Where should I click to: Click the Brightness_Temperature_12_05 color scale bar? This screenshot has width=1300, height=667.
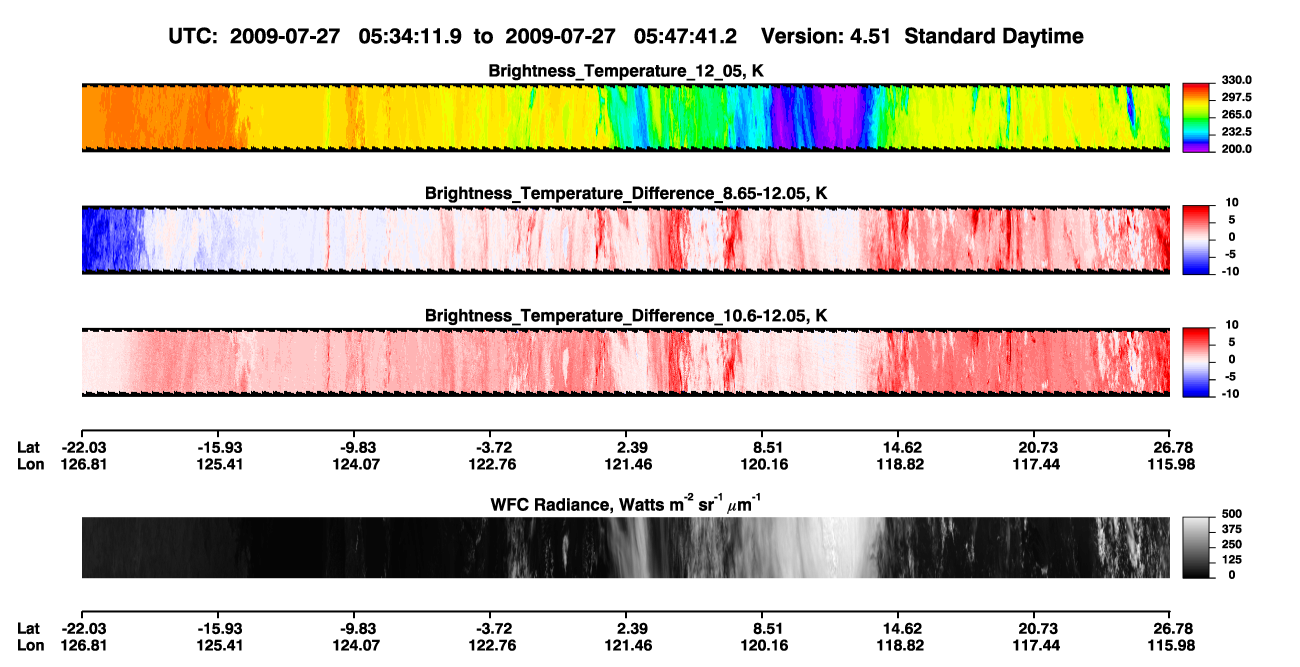click(x=1197, y=117)
